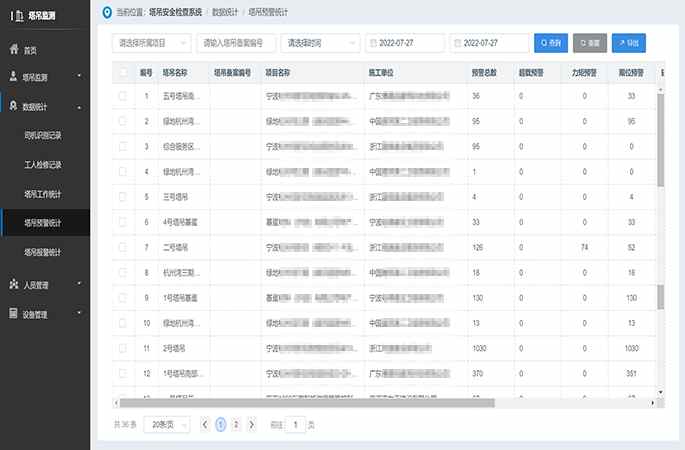Toggle the select-all checkbox in table header
Image resolution: width=685 pixels, height=450 pixels.
123,72
